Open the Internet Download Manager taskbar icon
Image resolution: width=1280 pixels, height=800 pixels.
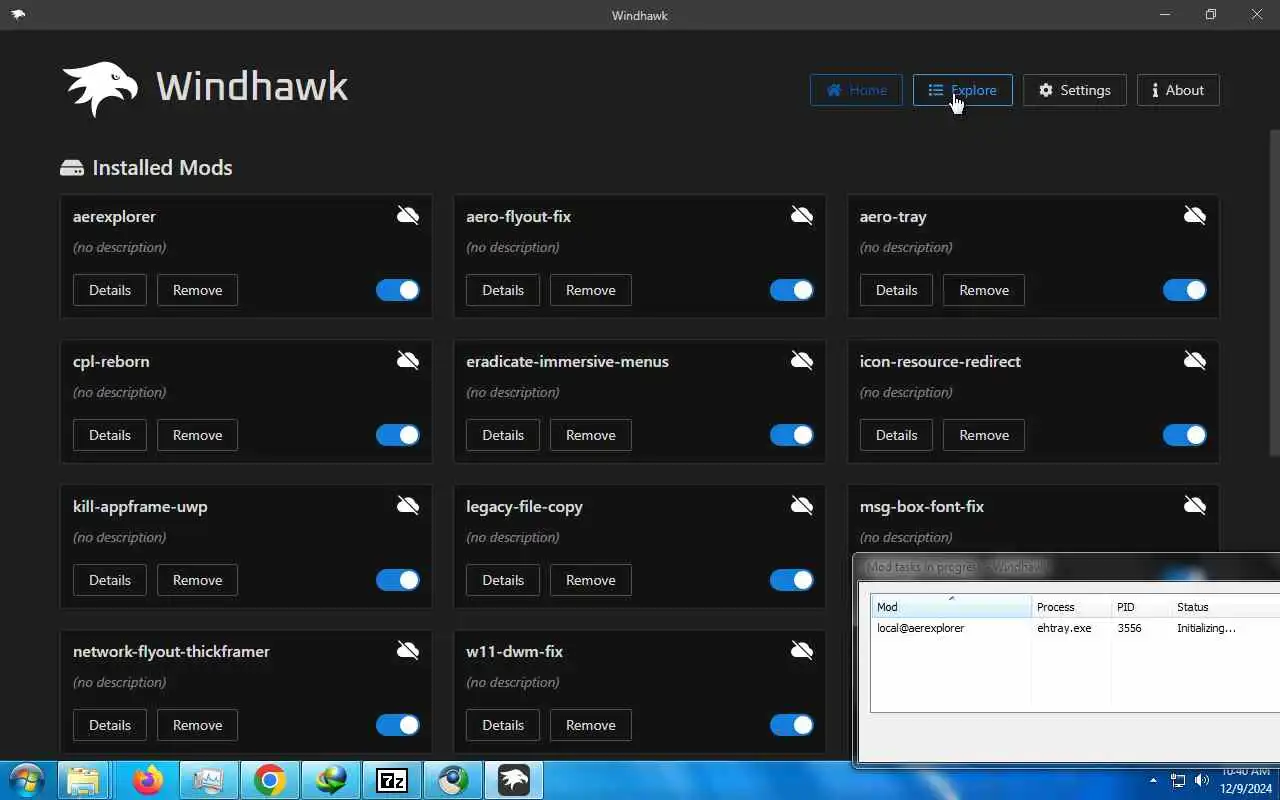tap(331, 780)
